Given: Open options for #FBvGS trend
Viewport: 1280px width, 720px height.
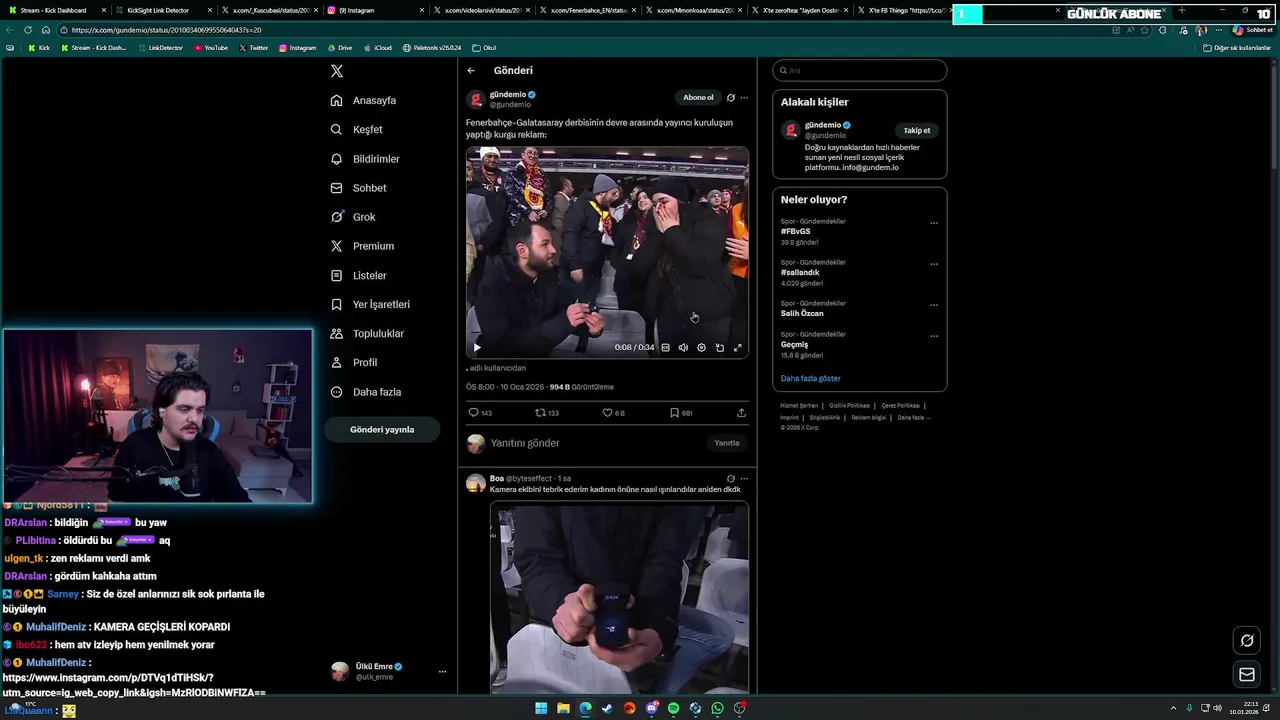Looking at the screenshot, I should pos(934,223).
